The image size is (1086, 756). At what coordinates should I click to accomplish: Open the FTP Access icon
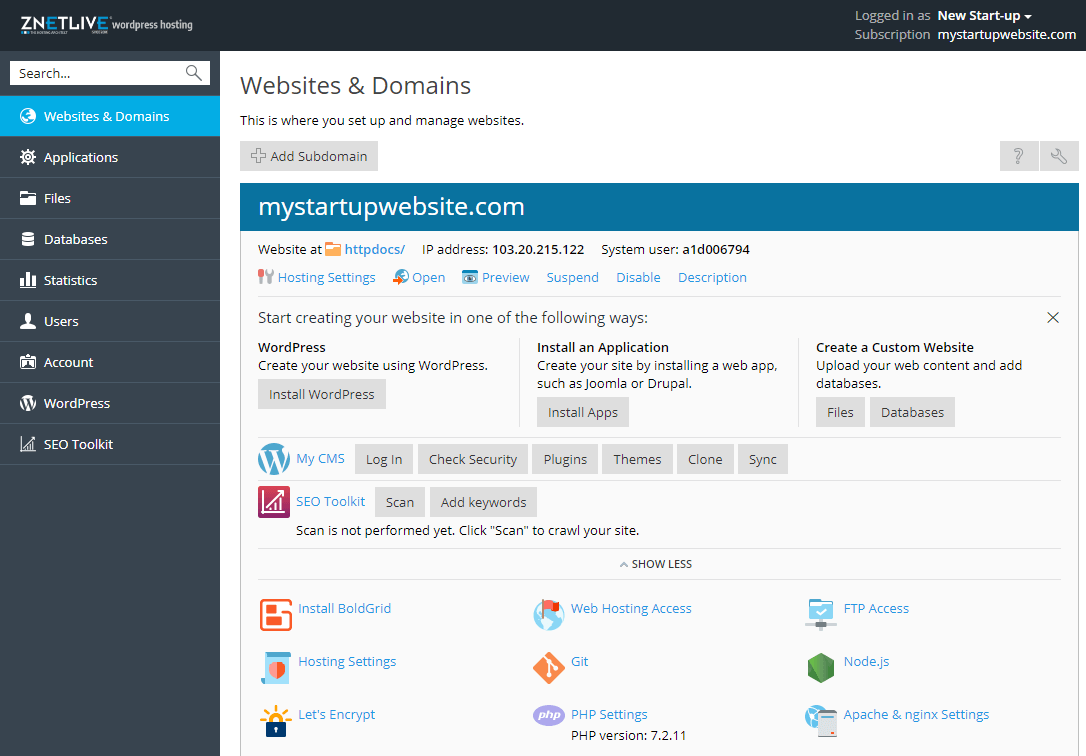(821, 614)
